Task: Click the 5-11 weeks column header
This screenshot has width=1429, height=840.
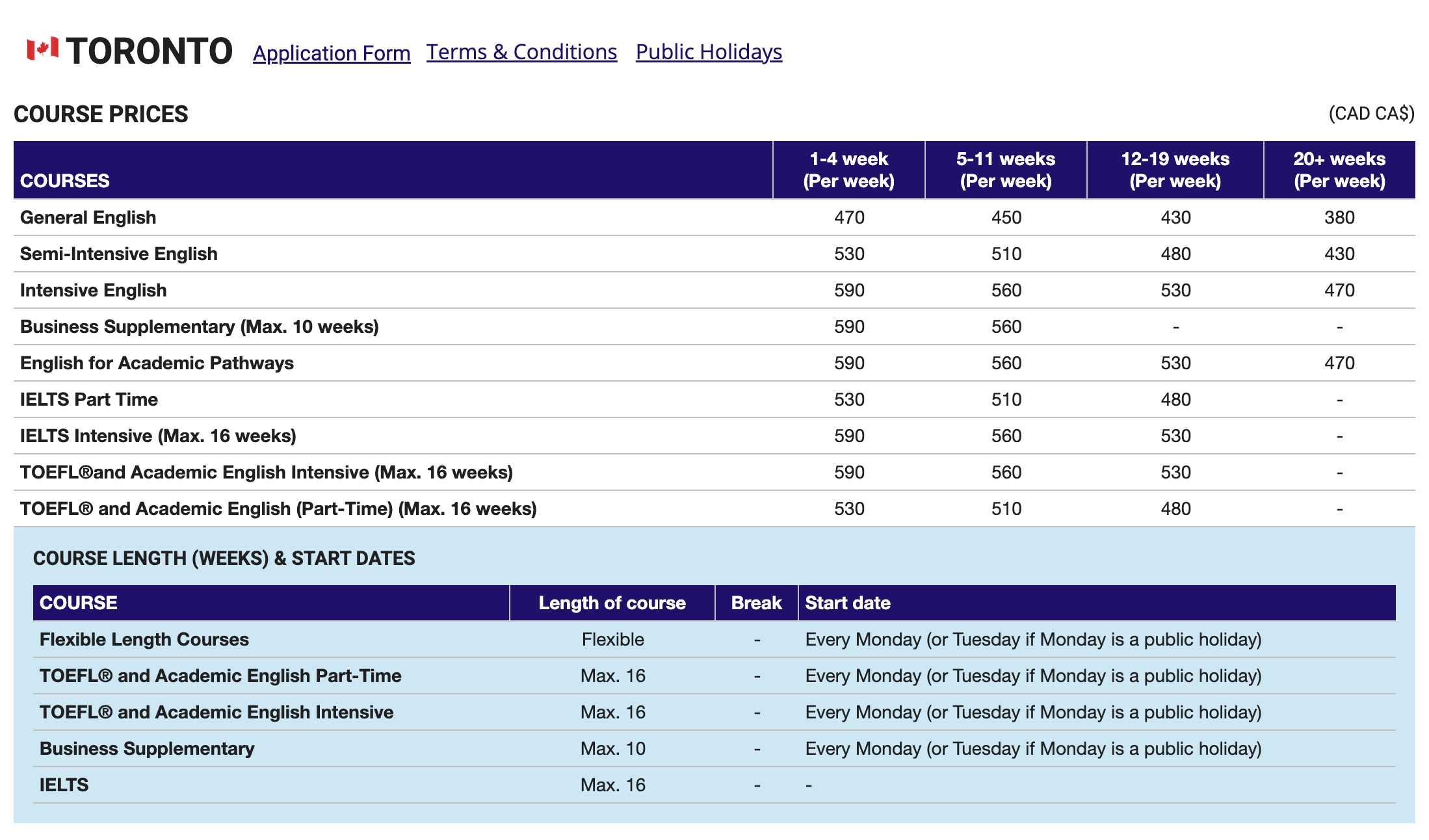Action: coord(1005,170)
